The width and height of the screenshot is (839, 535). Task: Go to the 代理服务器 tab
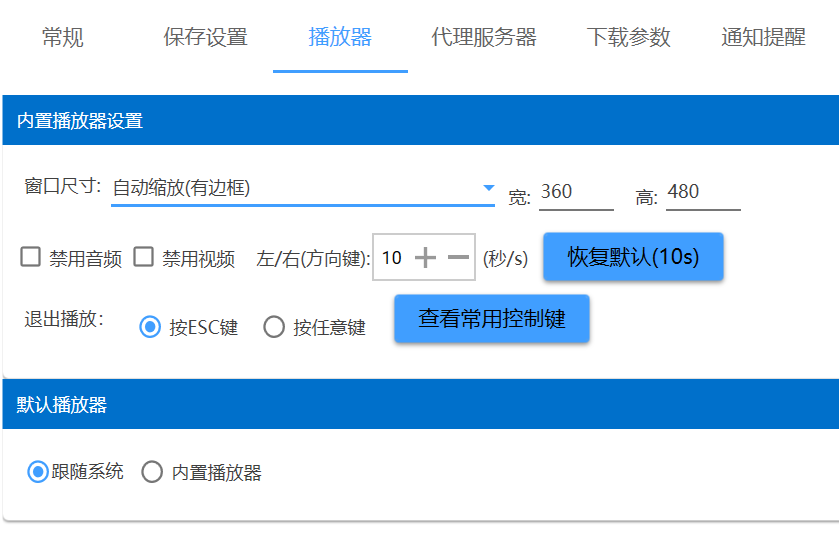click(484, 37)
